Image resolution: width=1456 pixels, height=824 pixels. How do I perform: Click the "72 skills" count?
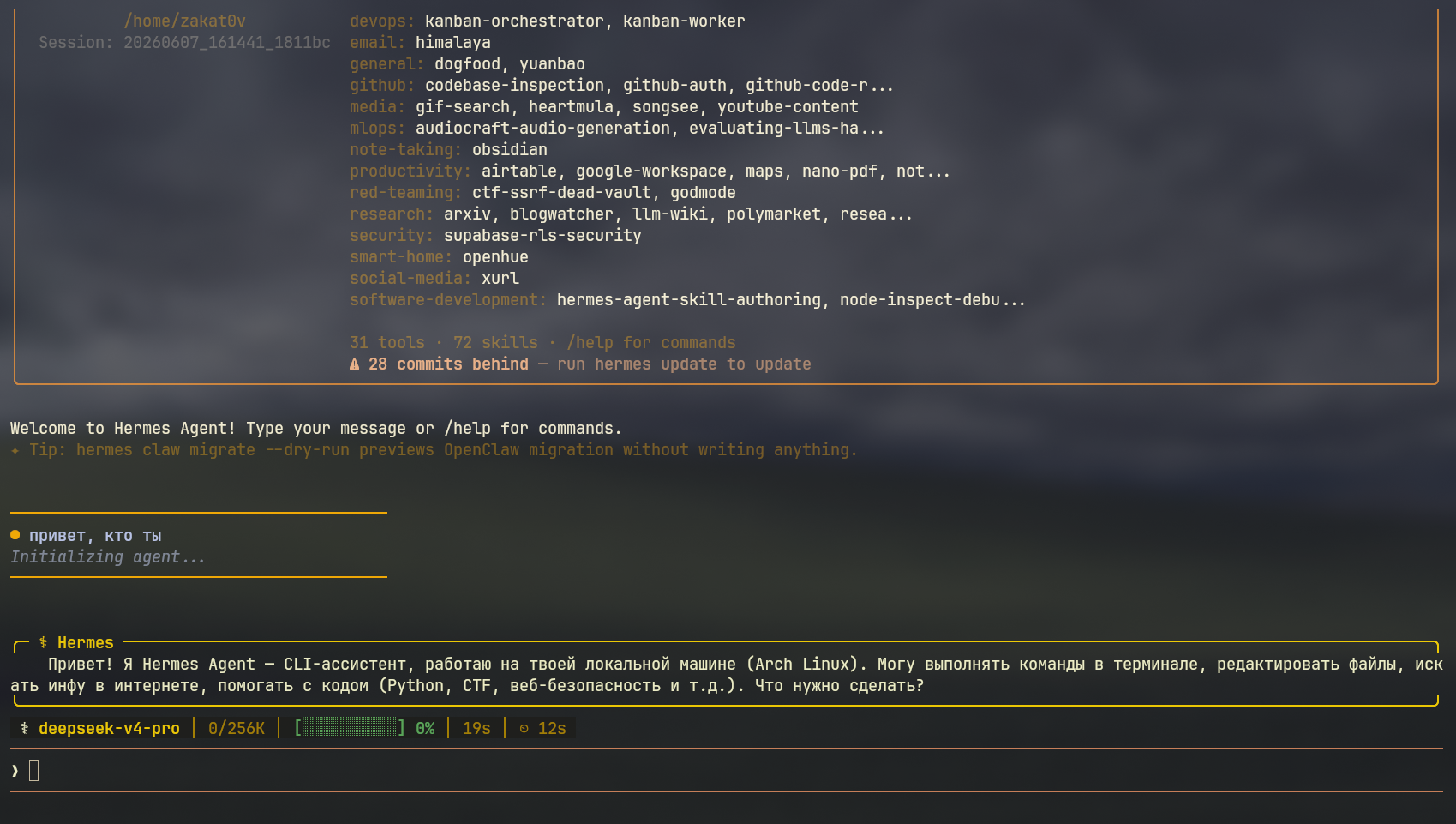495,343
